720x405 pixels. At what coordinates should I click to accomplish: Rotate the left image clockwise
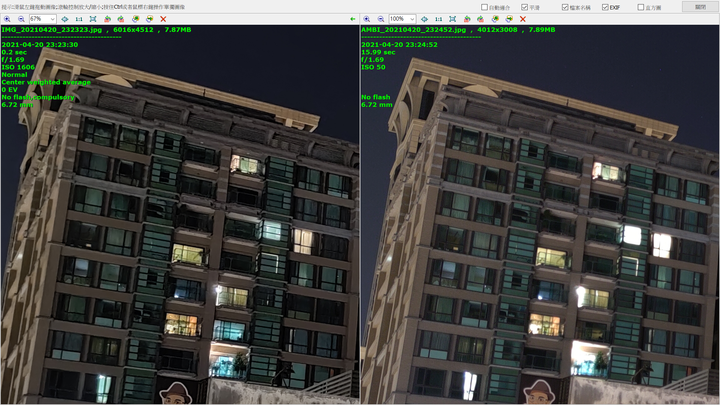[120, 19]
